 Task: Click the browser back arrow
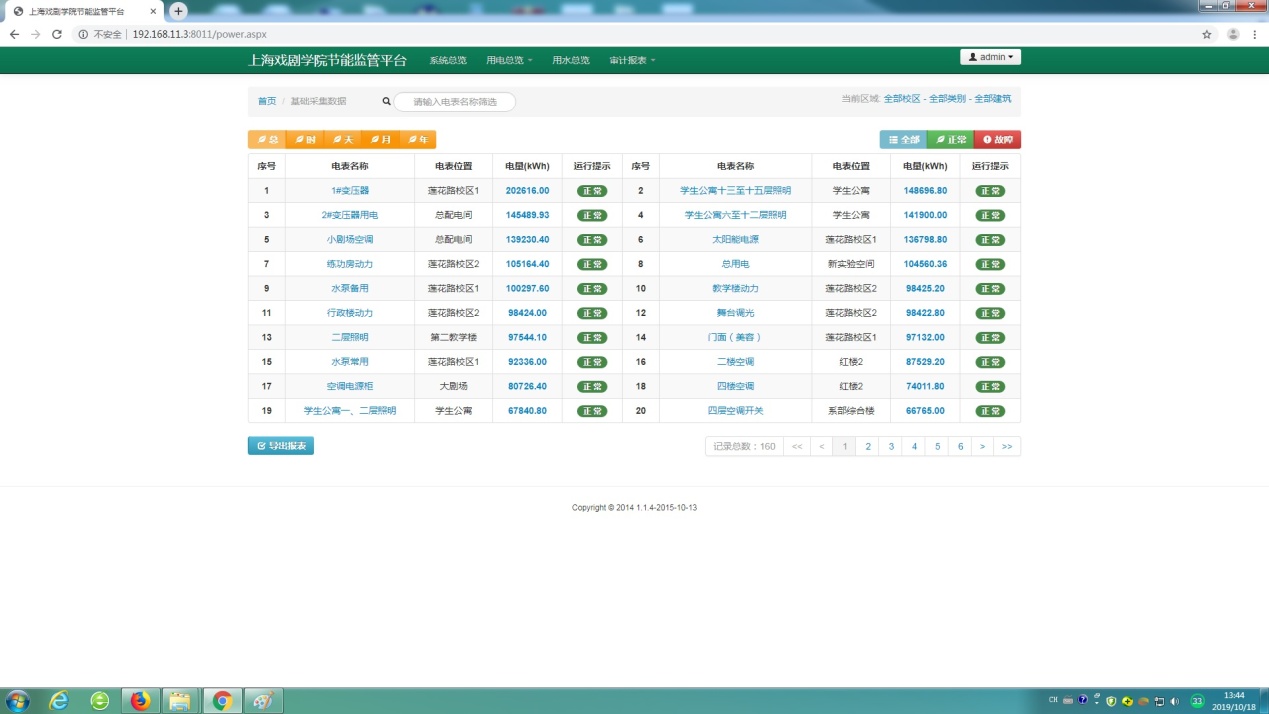pyautogui.click(x=14, y=34)
